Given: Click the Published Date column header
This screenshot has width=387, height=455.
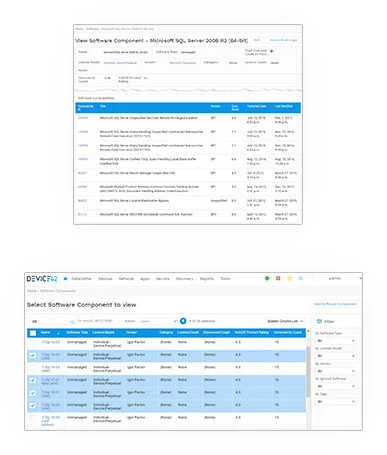Looking at the screenshot, I should [x=256, y=106].
